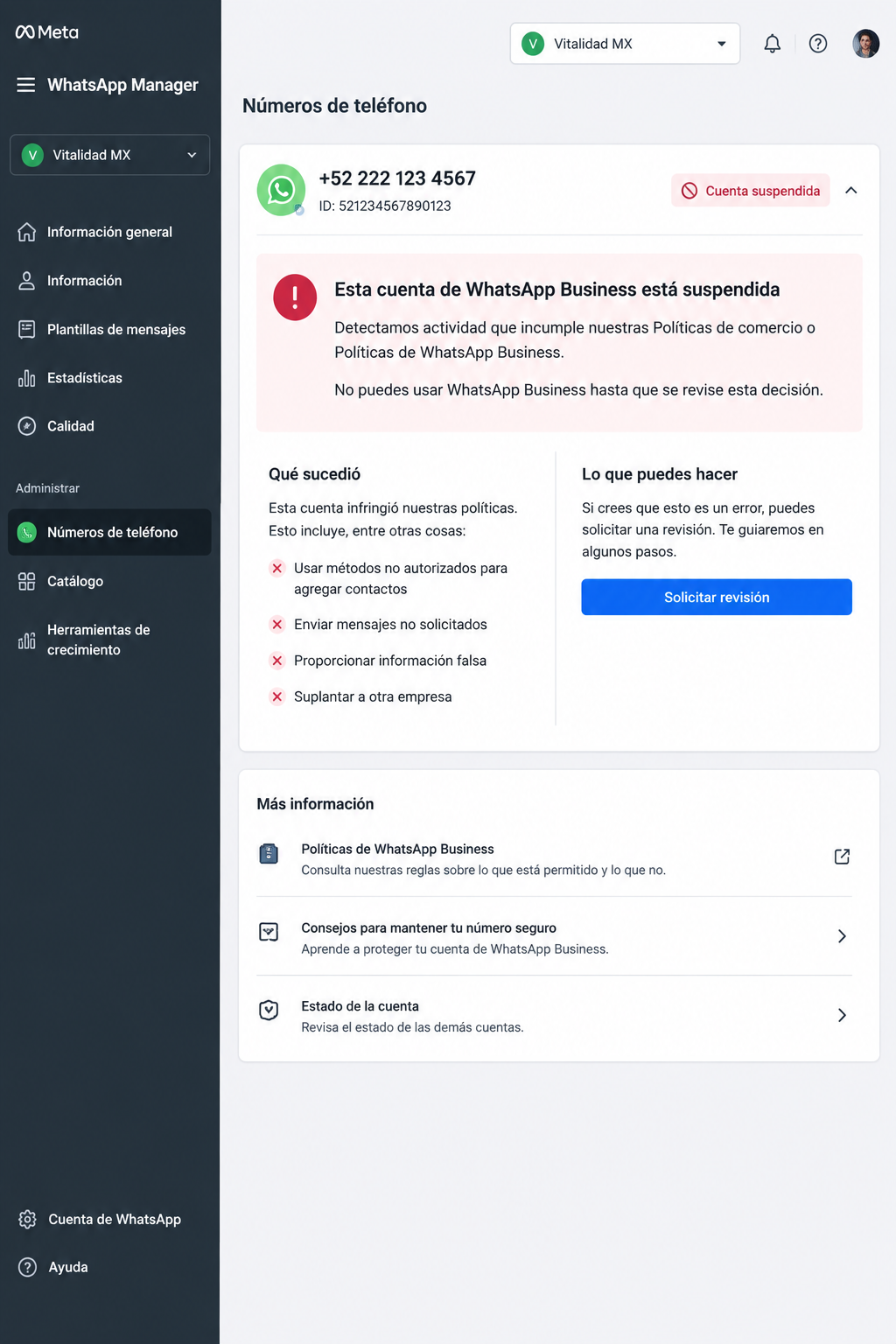Image resolution: width=896 pixels, height=1344 pixels.
Task: Click the Cuenta de WhatsApp gear icon
Action: 28,1219
